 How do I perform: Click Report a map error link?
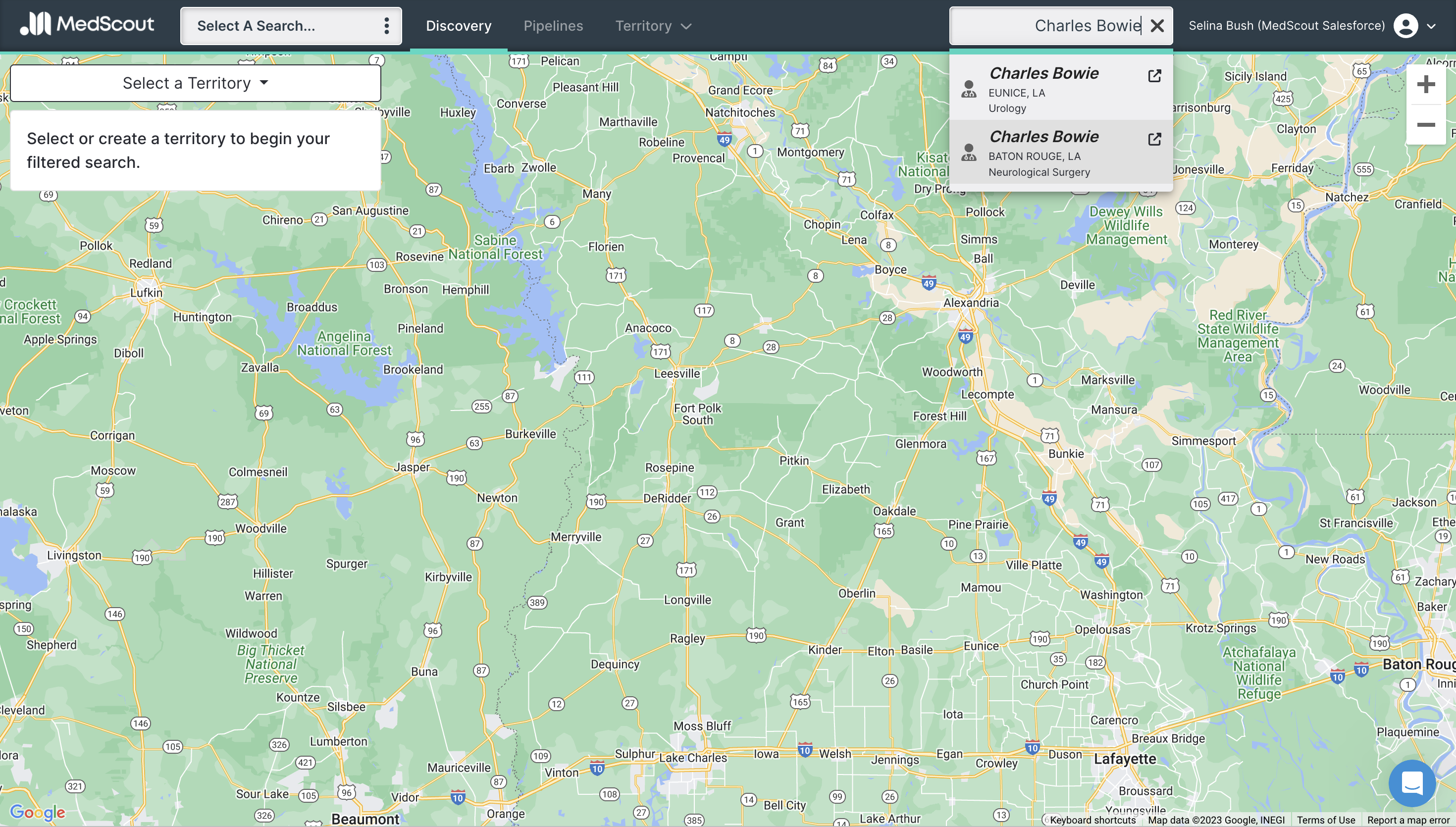pos(1409,820)
